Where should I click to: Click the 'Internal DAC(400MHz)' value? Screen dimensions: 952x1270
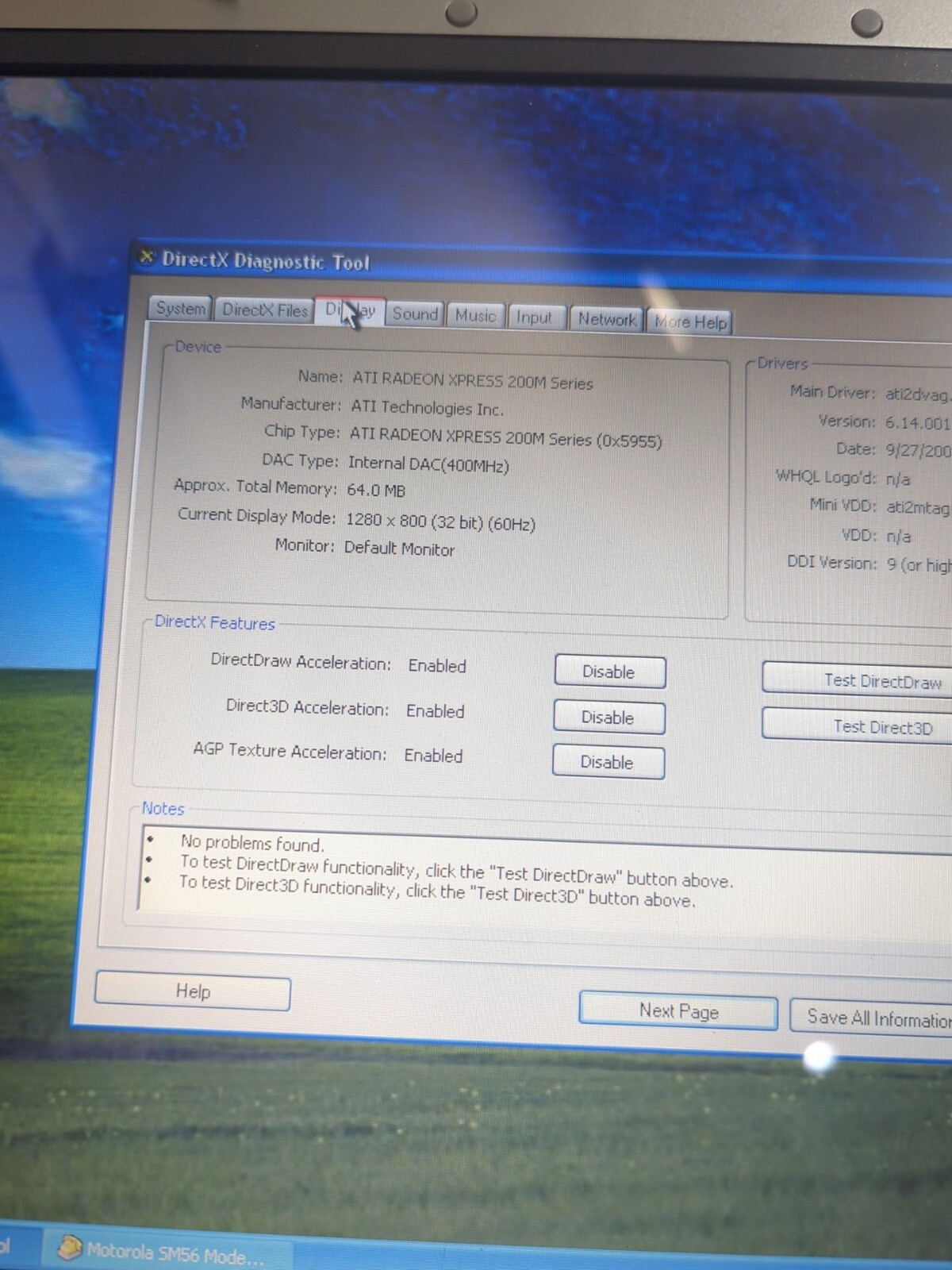tap(428, 464)
